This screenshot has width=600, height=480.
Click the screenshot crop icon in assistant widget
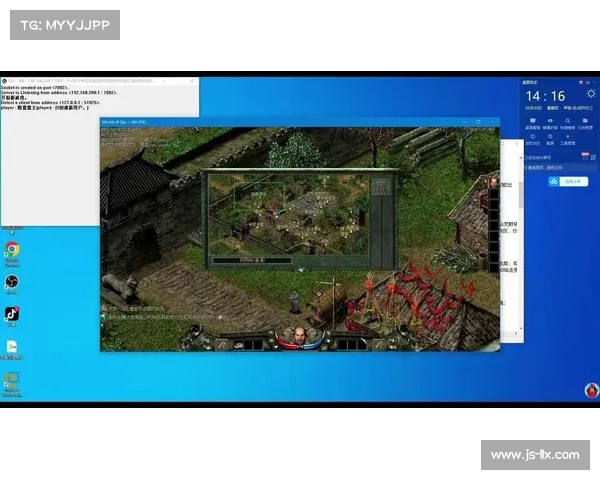[x=550, y=137]
